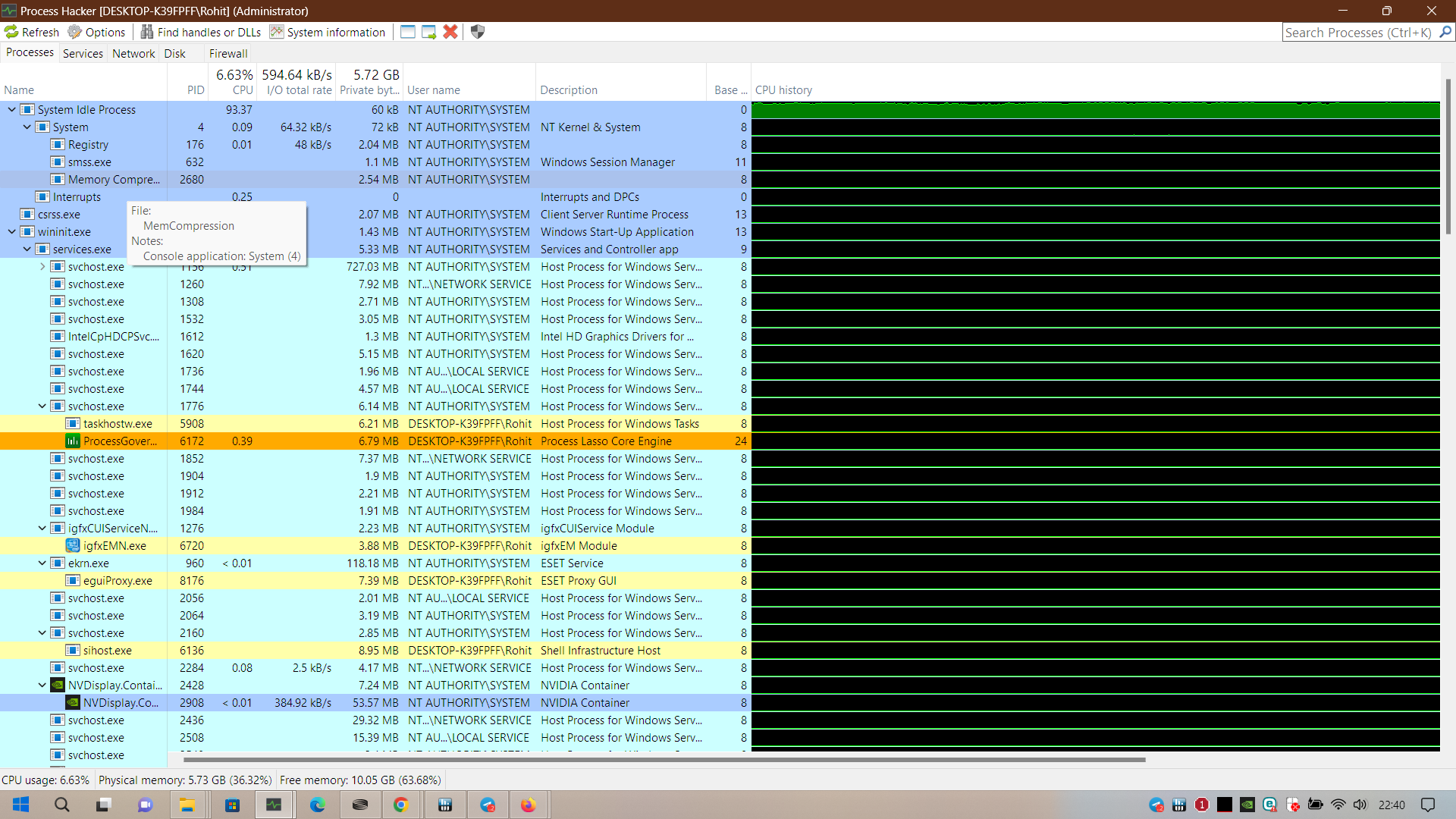Switch to the Firewall tab

click(228, 53)
